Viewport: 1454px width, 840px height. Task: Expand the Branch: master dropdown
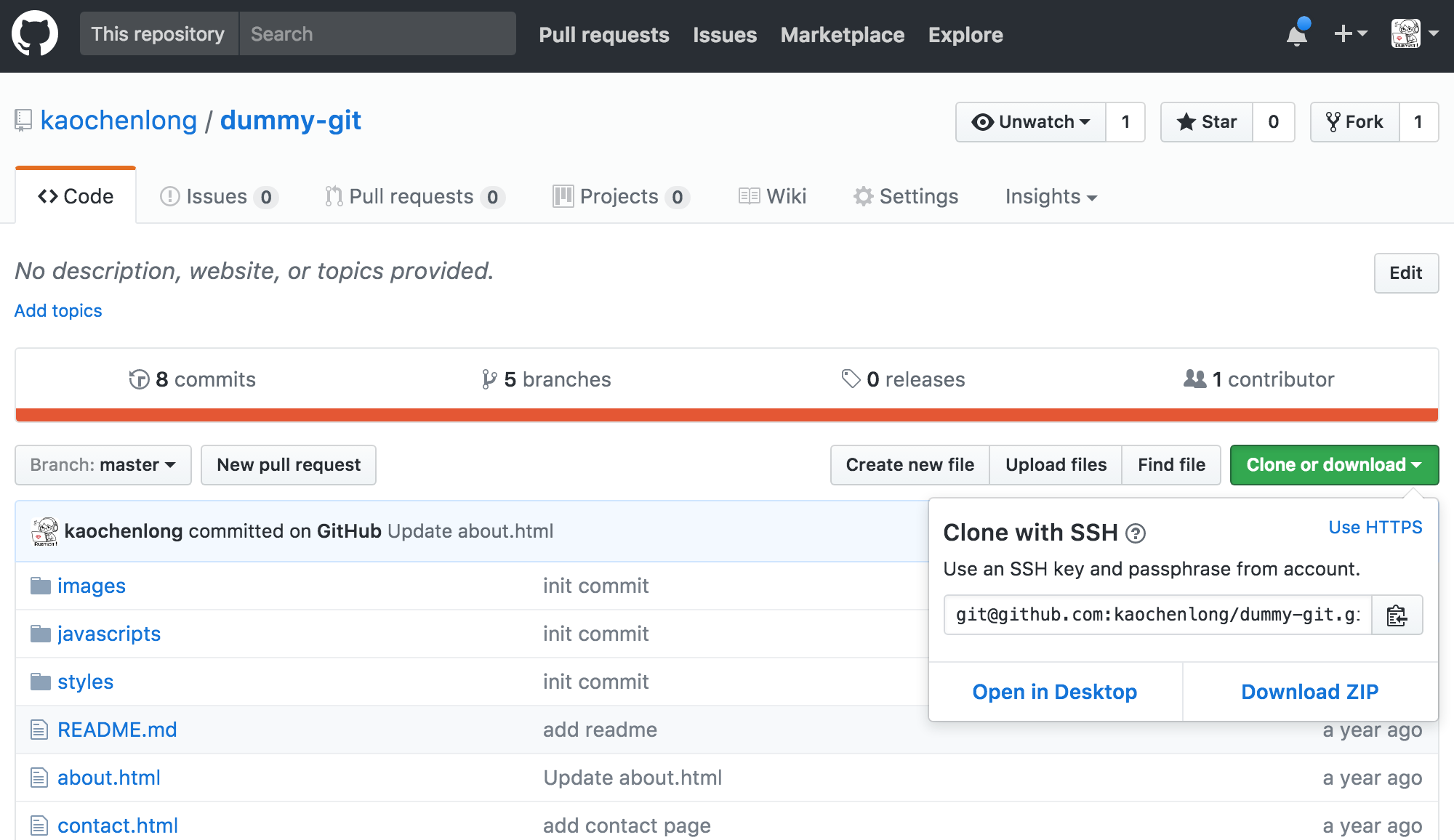click(x=103, y=465)
